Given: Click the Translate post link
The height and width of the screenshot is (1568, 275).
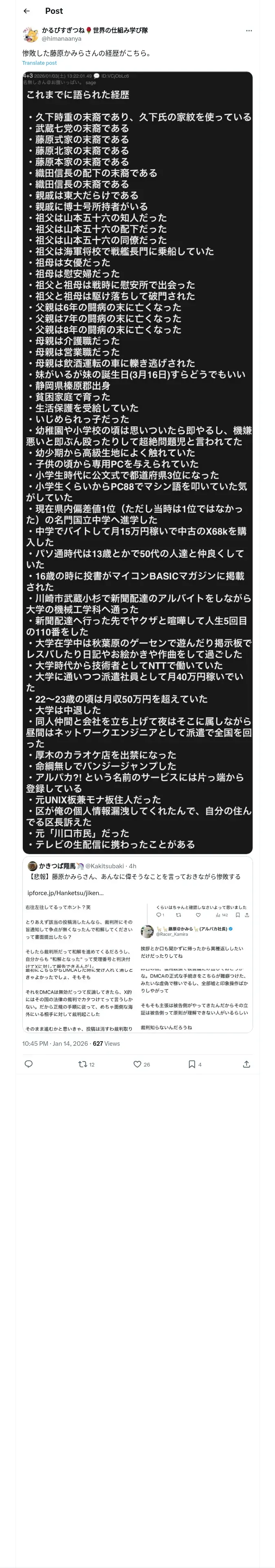Looking at the screenshot, I should 40,63.
